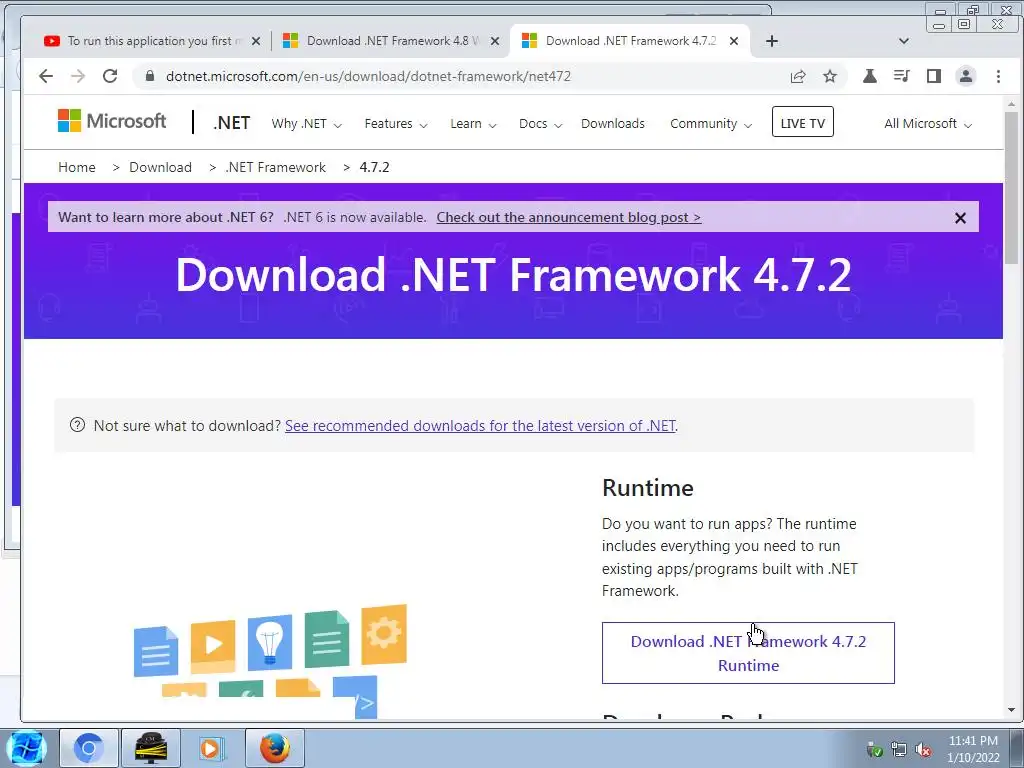Close the YouTube tab
This screenshot has width=1024, height=768.
tap(256, 41)
